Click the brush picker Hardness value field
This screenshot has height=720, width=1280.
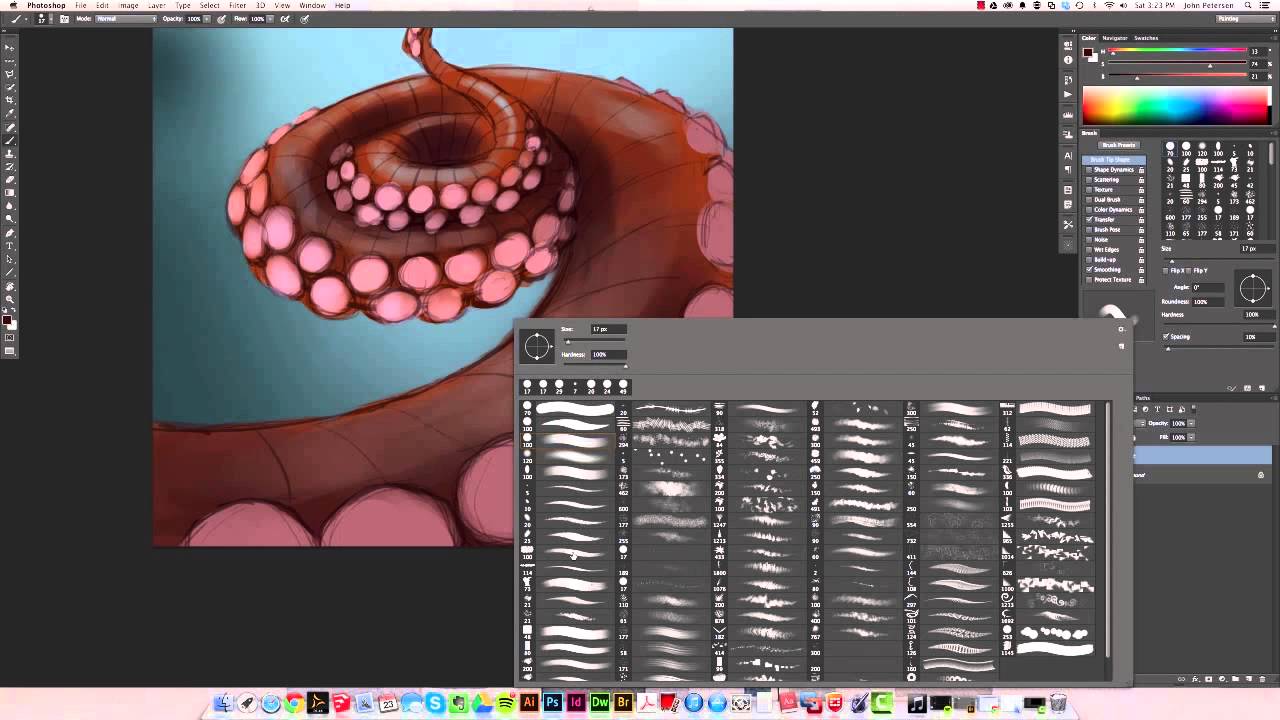[x=608, y=354]
